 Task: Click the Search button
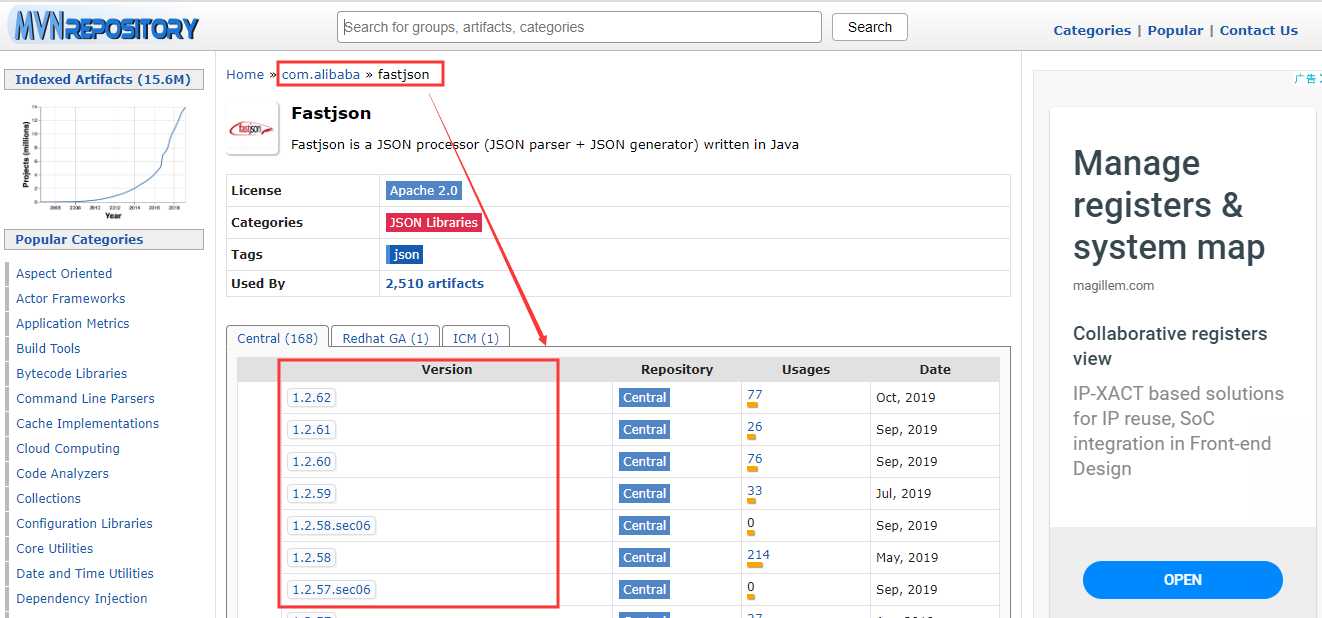869,27
